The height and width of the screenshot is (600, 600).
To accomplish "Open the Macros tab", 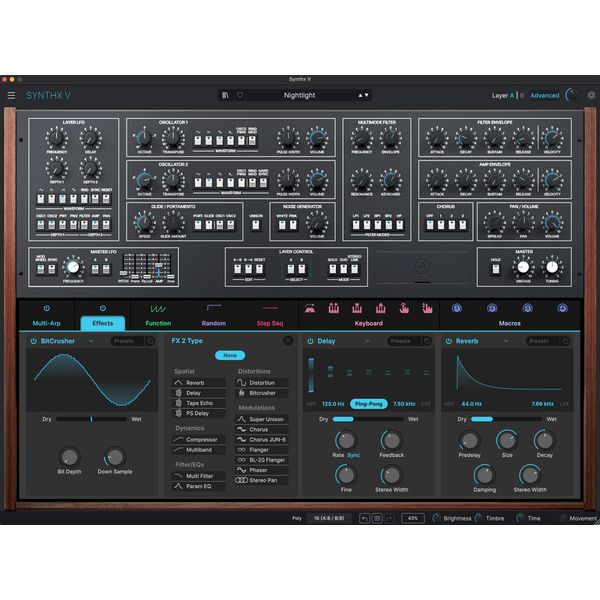I will point(509,323).
